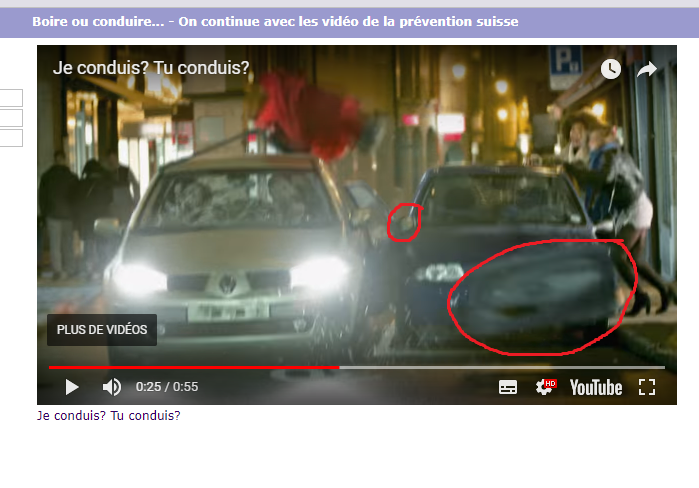Screen dimensions: 699x488
Task: Seek to the gray unplayed part of the bar
Action: (500, 367)
